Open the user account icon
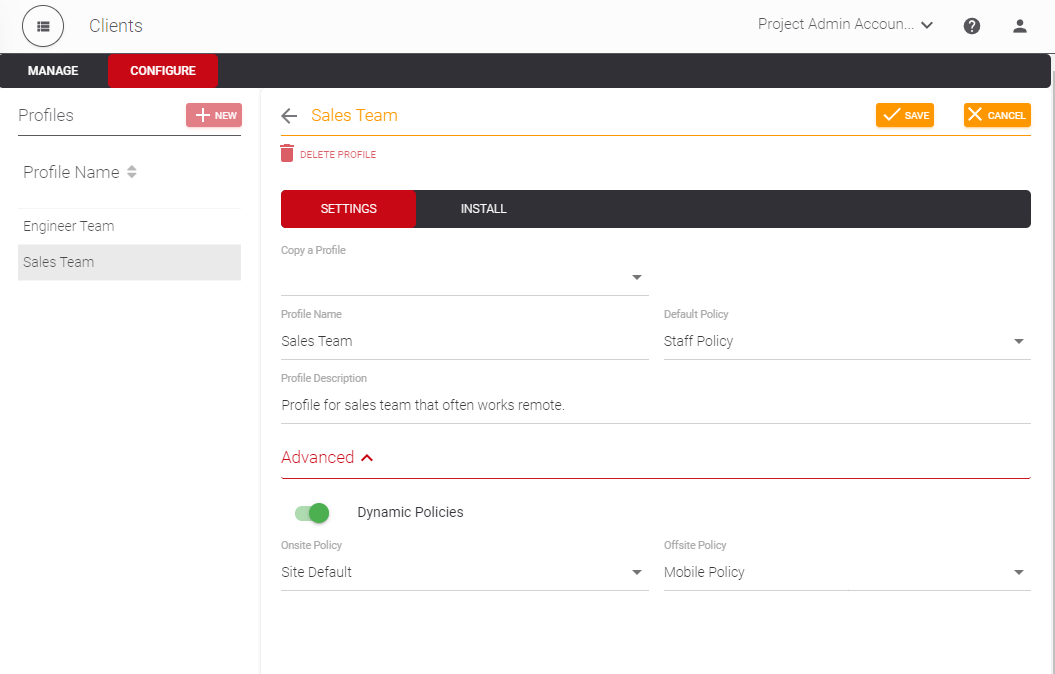This screenshot has height=674, width=1055. click(x=1019, y=25)
